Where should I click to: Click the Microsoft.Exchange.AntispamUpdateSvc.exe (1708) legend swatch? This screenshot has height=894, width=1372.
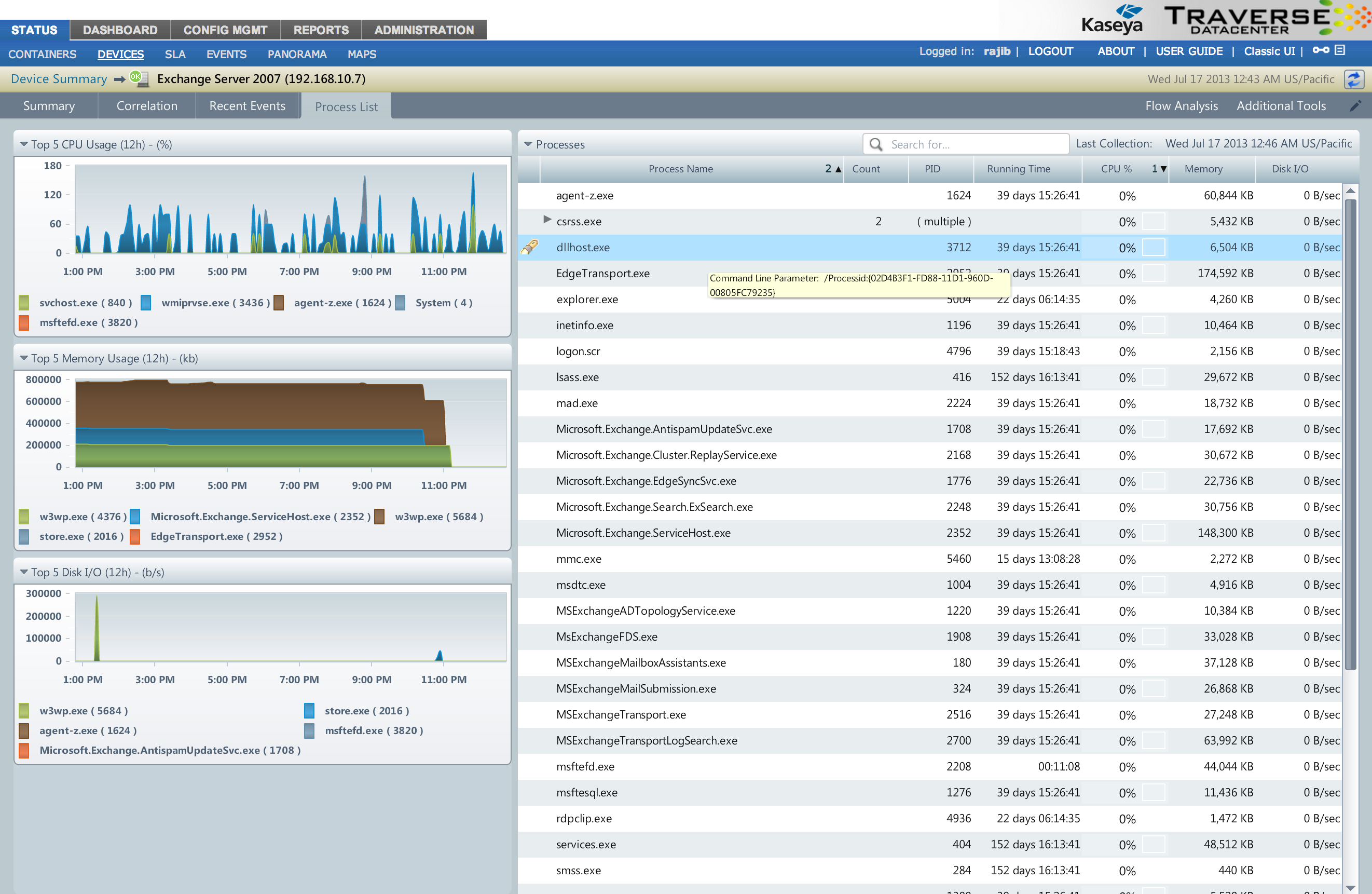[24, 750]
